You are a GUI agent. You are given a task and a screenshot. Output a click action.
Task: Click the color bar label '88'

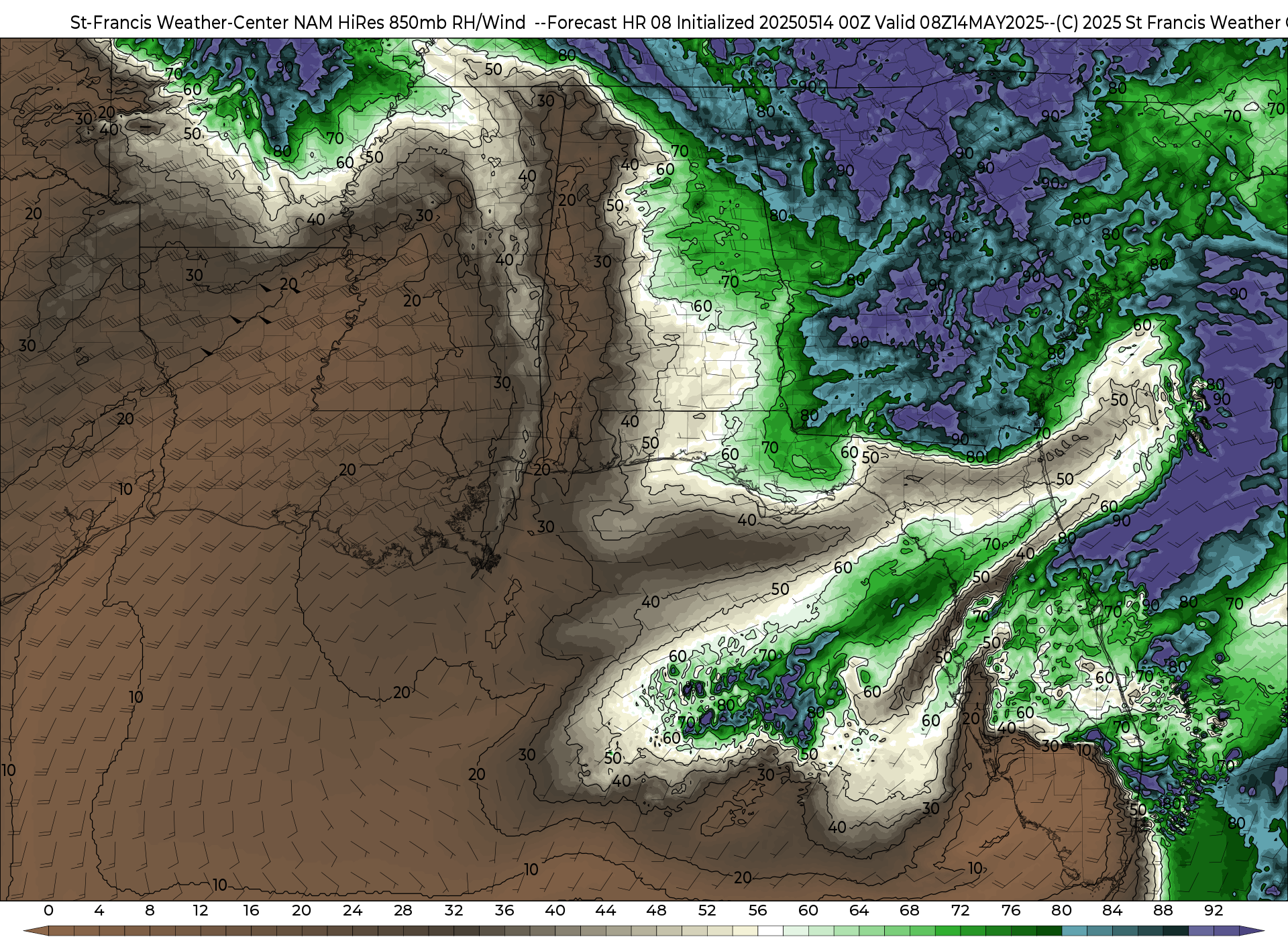[x=1163, y=911]
